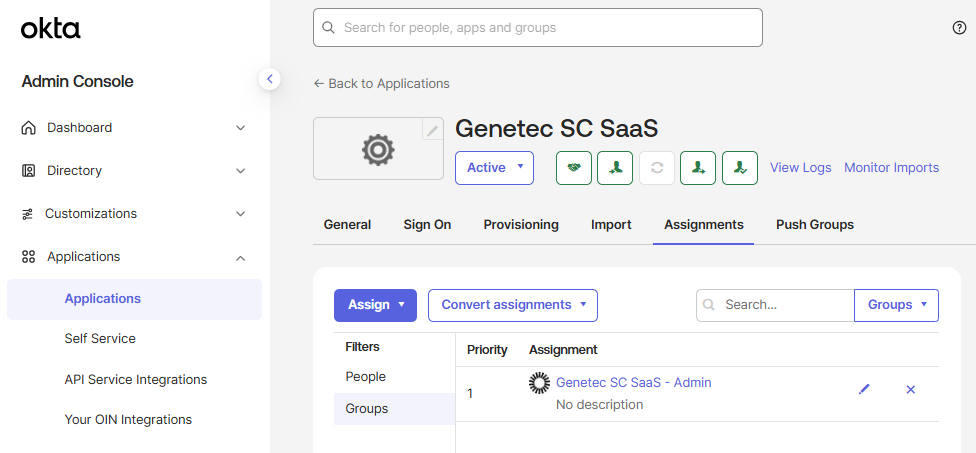Click the Applications grid icon
This screenshot has height=453, width=976.
[x=29, y=257]
